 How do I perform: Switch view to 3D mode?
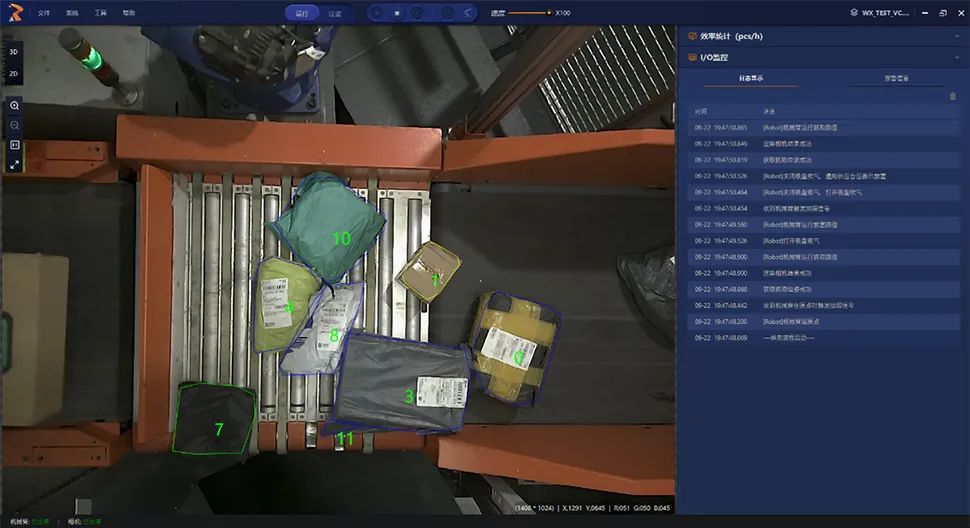[14, 51]
